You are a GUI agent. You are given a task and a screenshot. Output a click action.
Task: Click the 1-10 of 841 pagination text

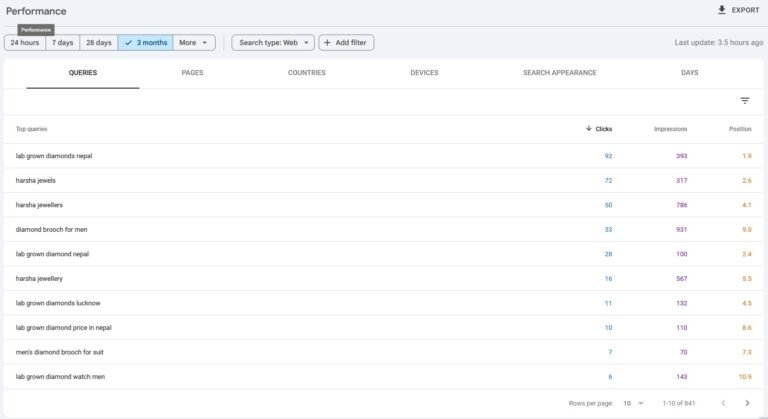click(679, 403)
